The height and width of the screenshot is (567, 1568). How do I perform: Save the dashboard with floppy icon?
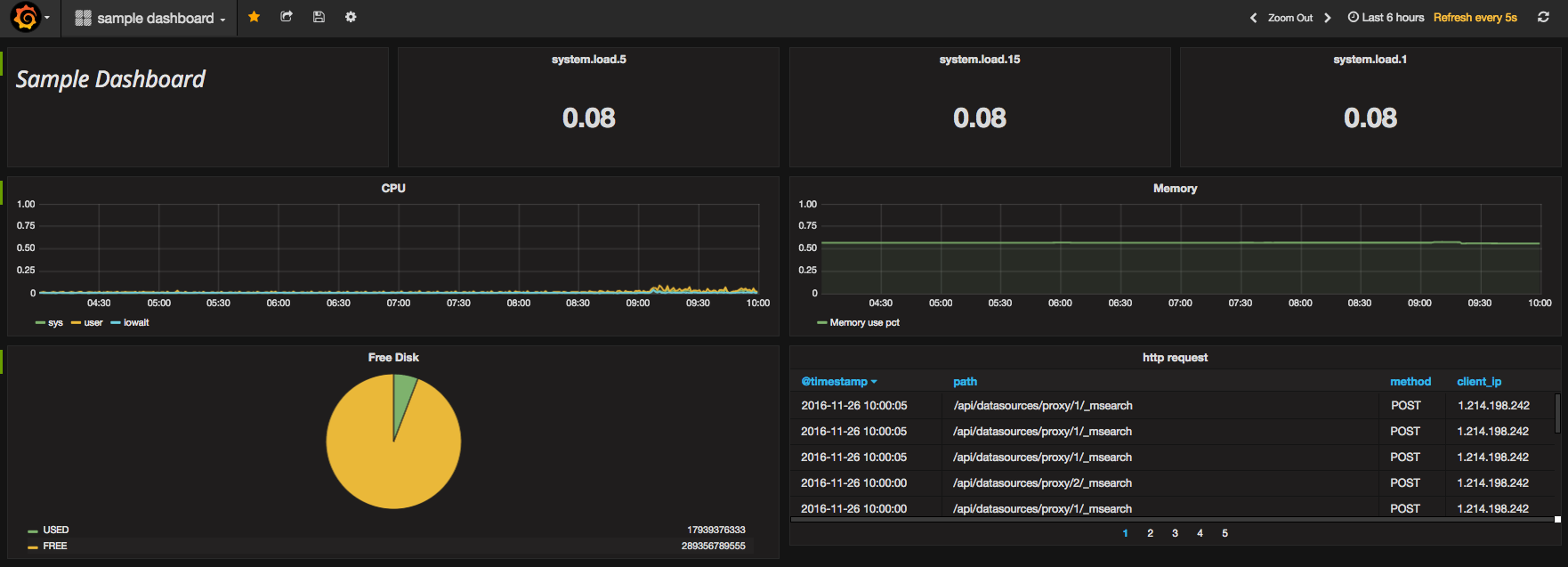319,17
